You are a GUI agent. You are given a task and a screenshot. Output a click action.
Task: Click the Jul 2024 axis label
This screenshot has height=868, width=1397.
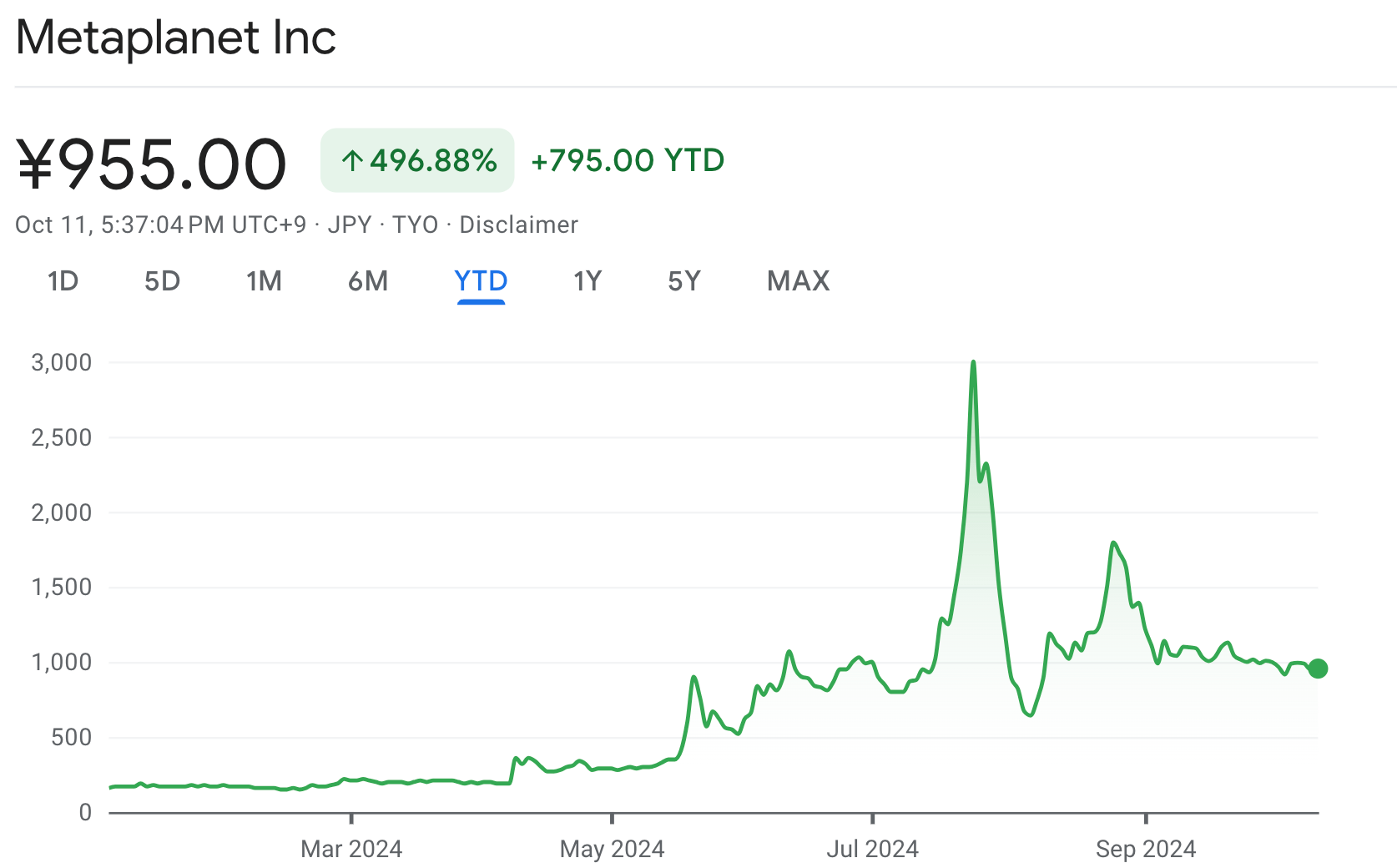point(872,849)
